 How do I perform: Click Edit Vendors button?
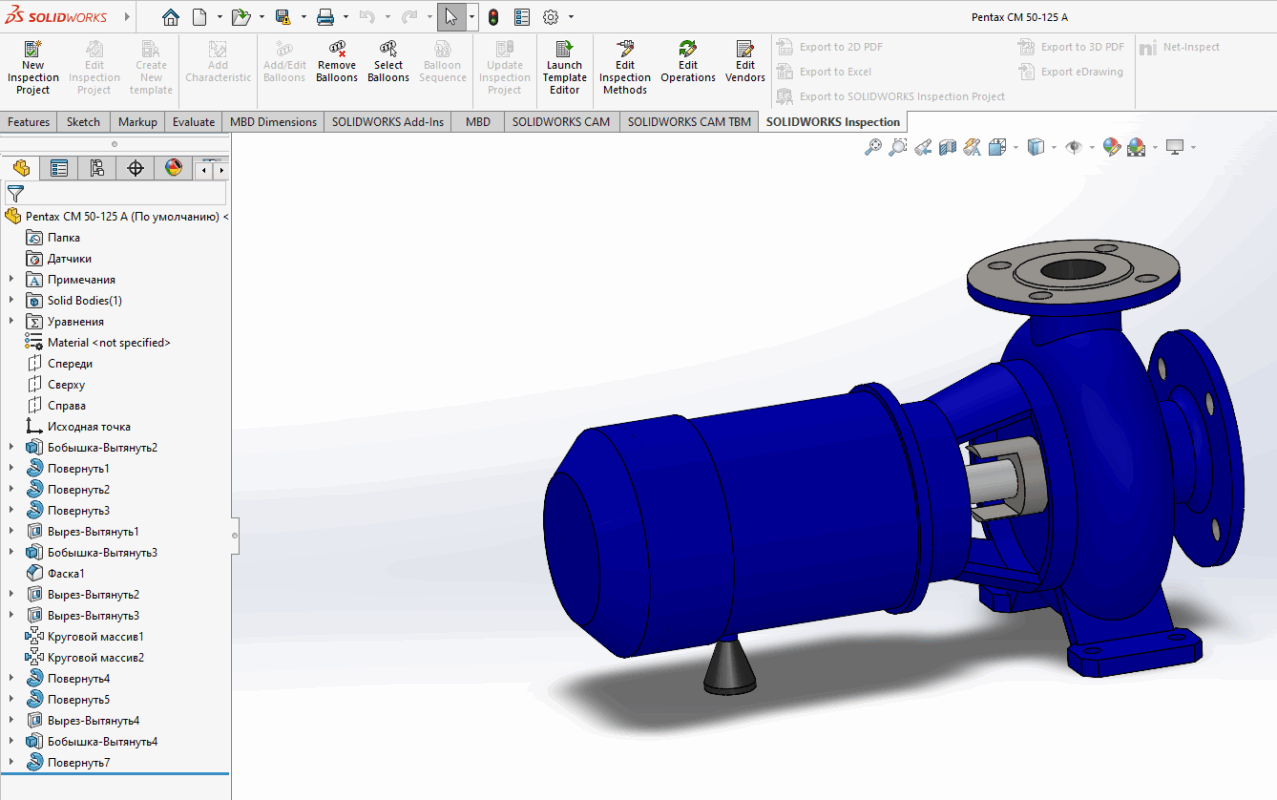(x=745, y=62)
